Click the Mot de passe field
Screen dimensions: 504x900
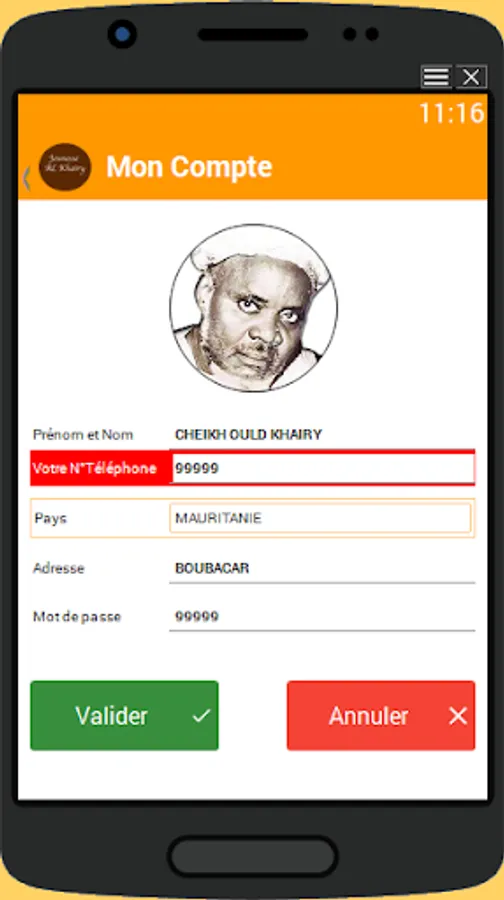click(322, 616)
